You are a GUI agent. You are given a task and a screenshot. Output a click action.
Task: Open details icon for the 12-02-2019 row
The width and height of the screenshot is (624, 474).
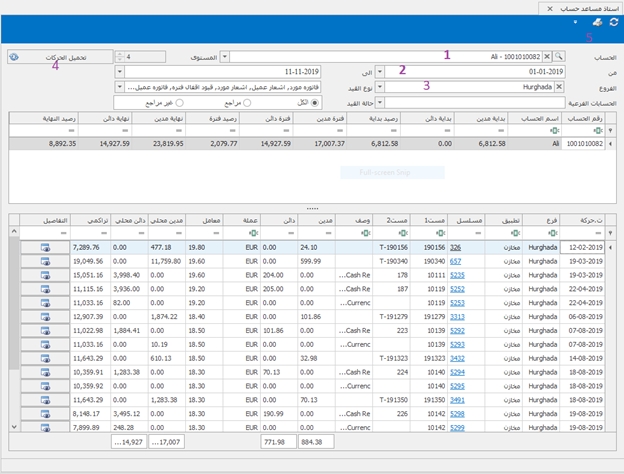point(46,246)
